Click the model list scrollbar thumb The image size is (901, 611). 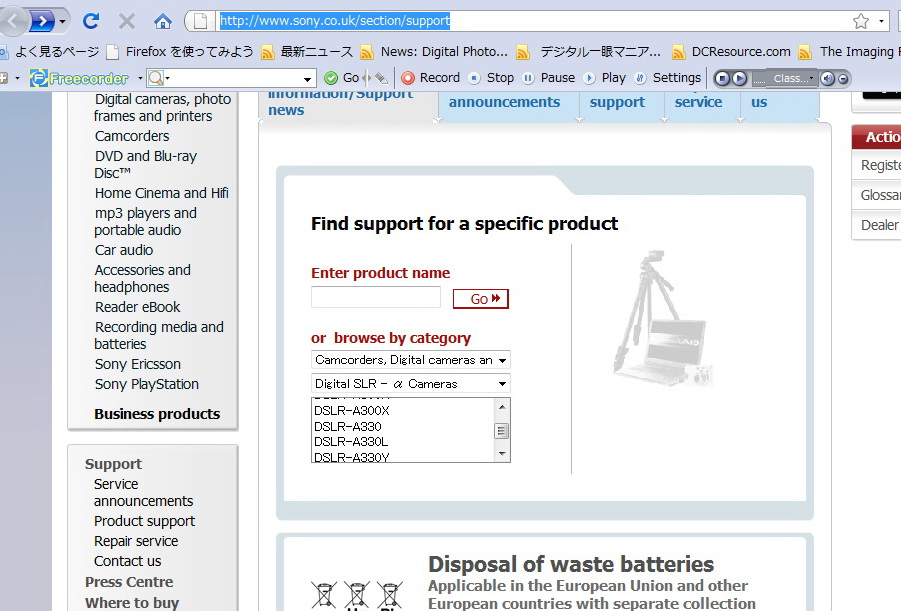pyautogui.click(x=502, y=431)
